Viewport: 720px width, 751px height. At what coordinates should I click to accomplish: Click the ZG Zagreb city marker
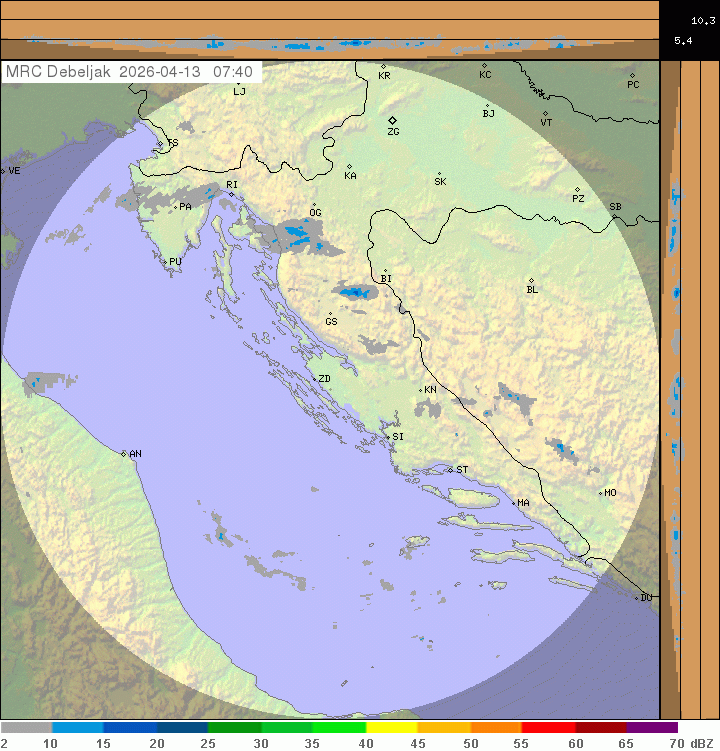393,121
